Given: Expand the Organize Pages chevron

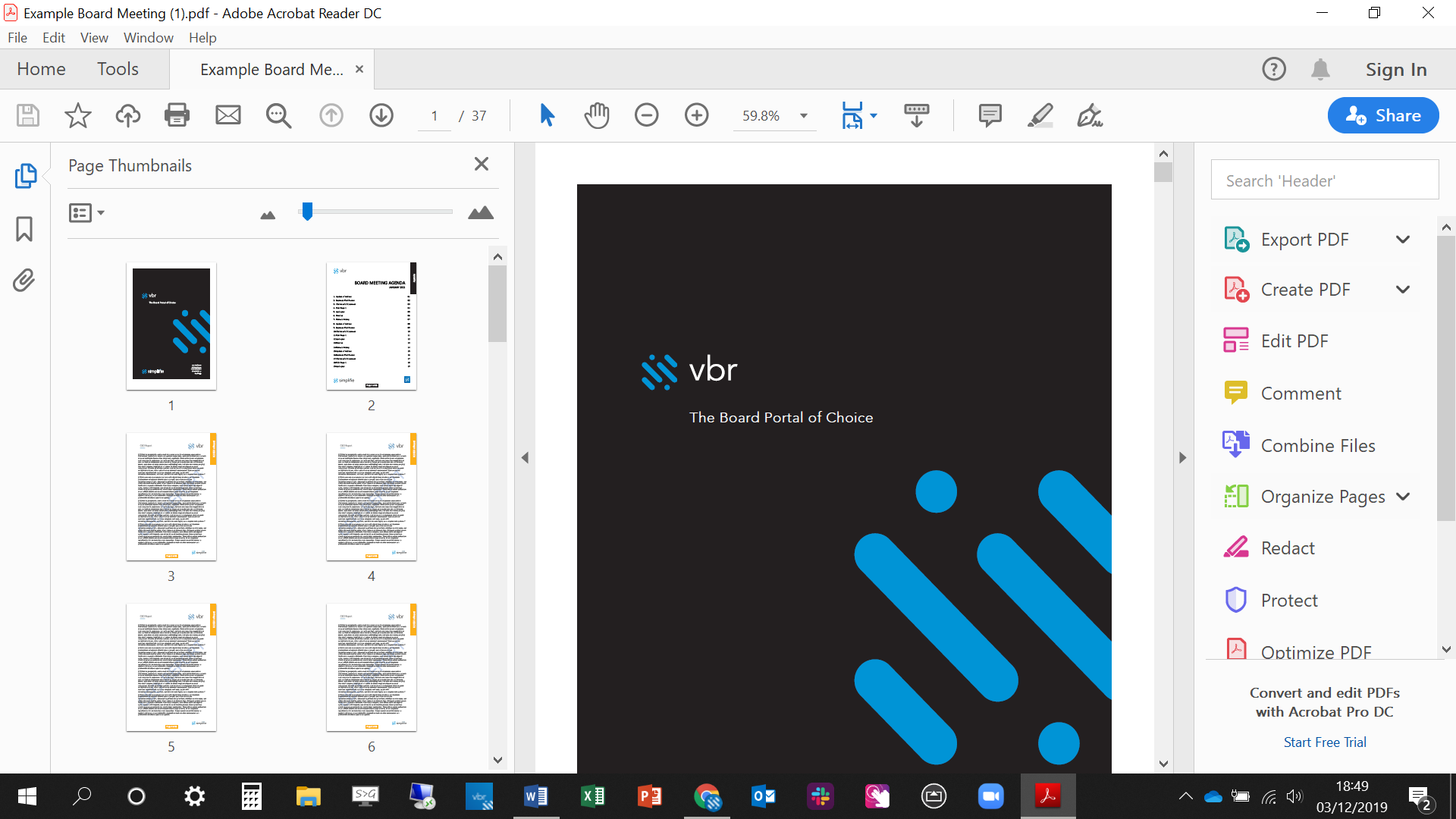Looking at the screenshot, I should pyautogui.click(x=1403, y=497).
